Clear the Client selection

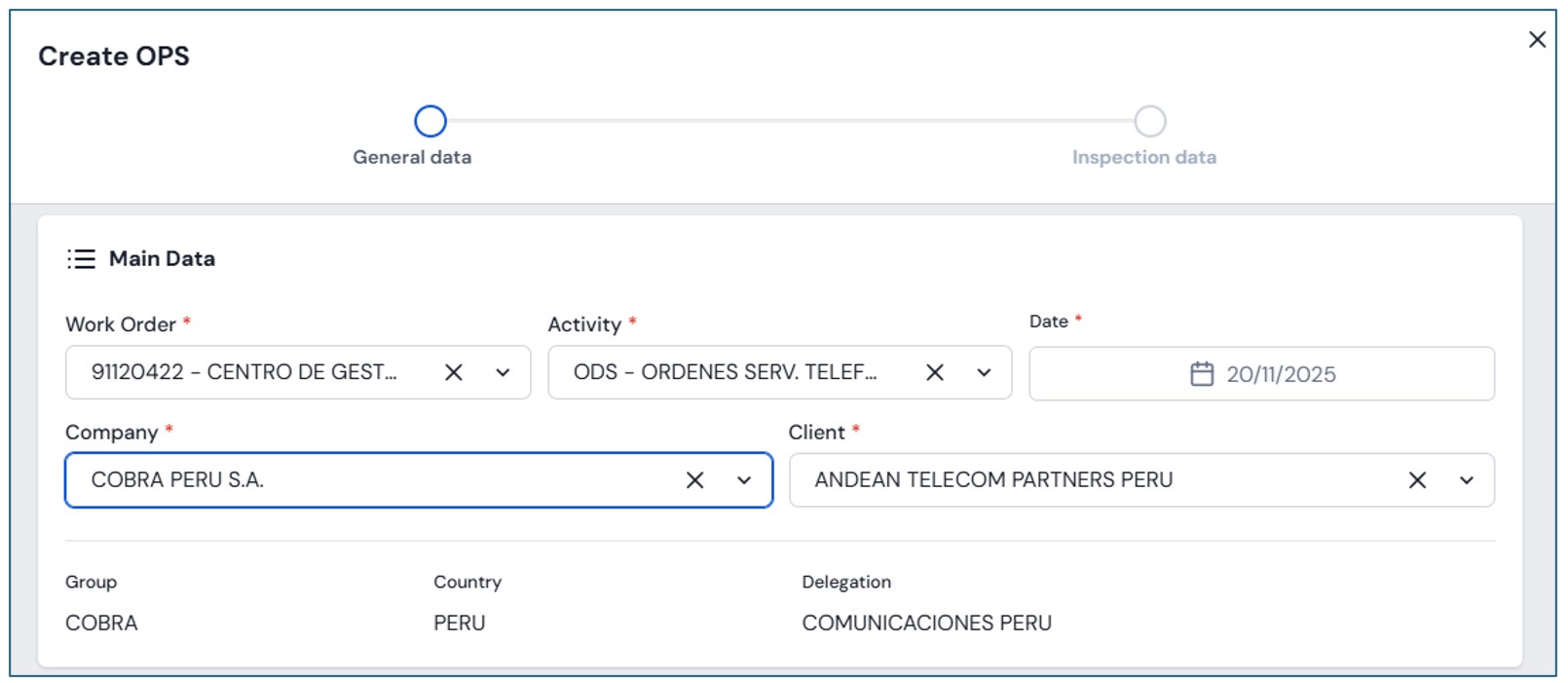(x=1417, y=480)
